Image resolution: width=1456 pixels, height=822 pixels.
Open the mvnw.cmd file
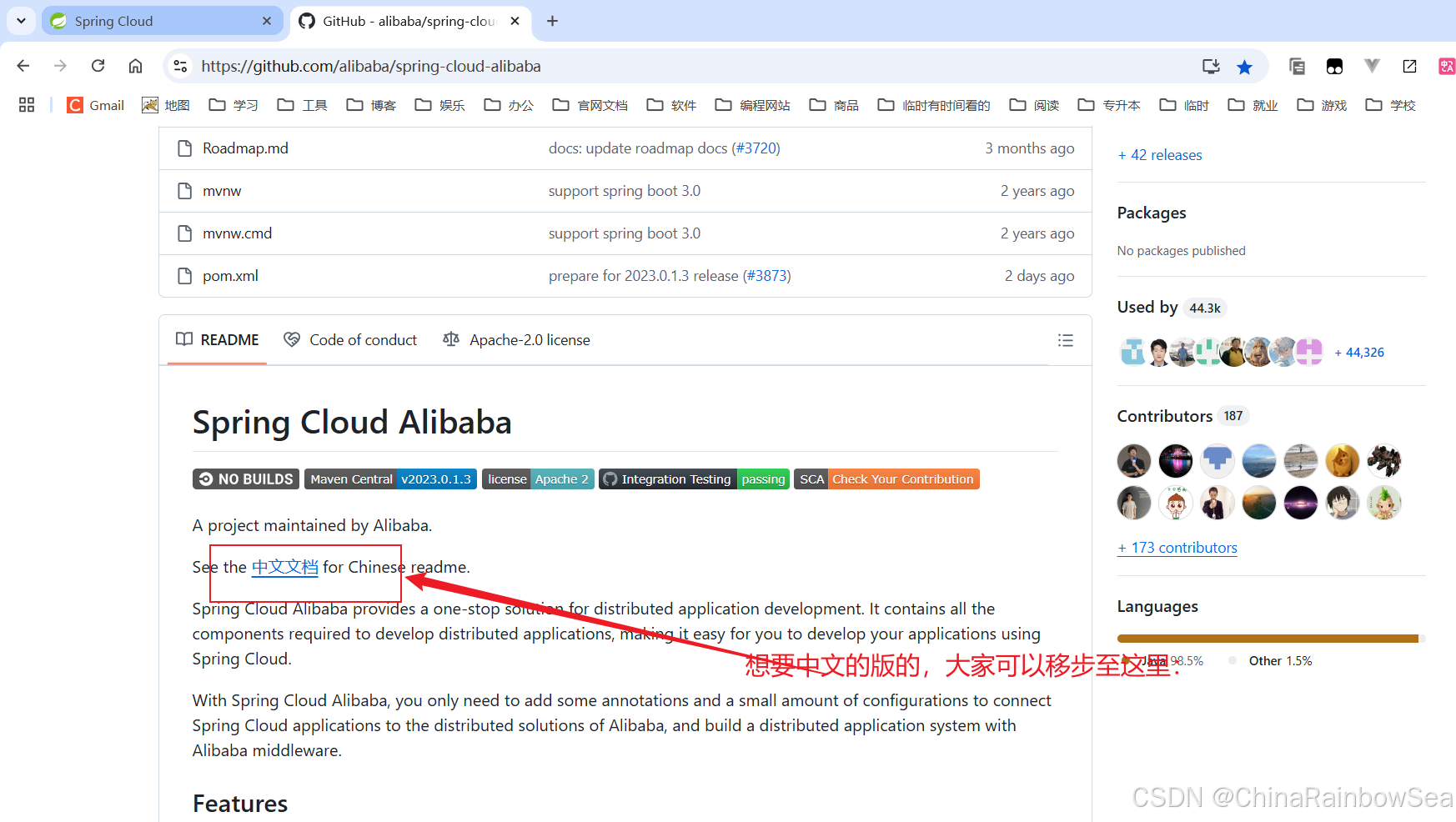[238, 233]
